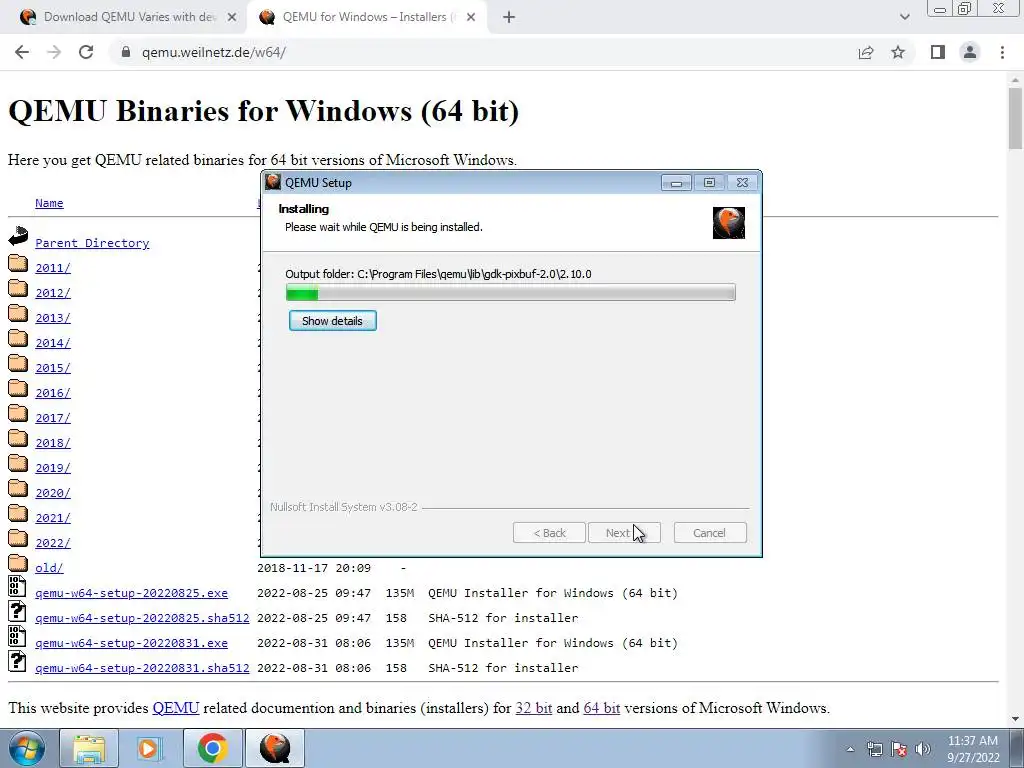Bookmark this page with the star icon
1024x768 pixels.
[x=898, y=52]
